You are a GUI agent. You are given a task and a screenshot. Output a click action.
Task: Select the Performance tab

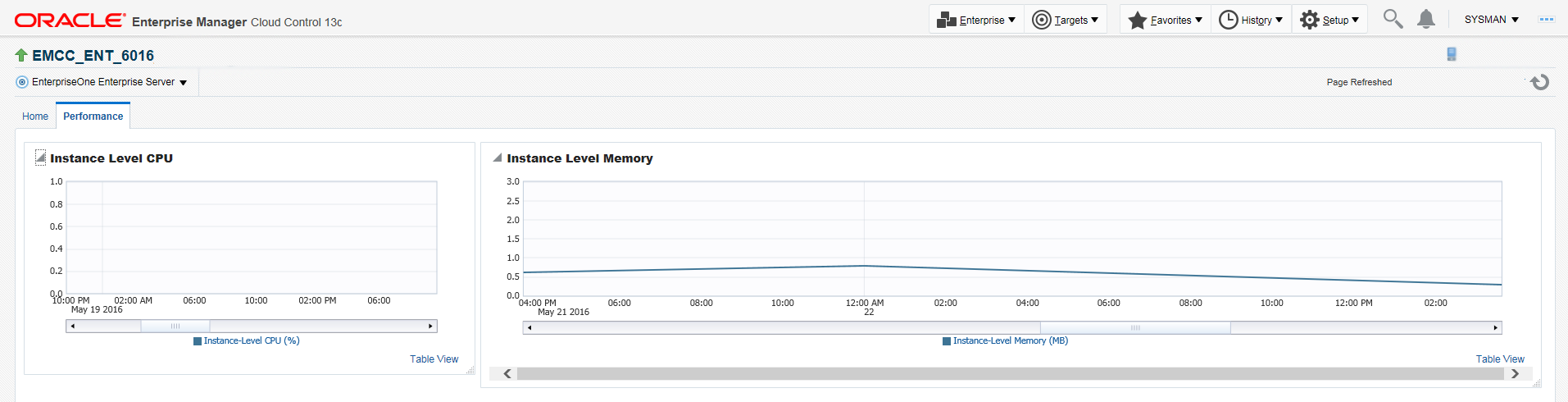click(93, 116)
